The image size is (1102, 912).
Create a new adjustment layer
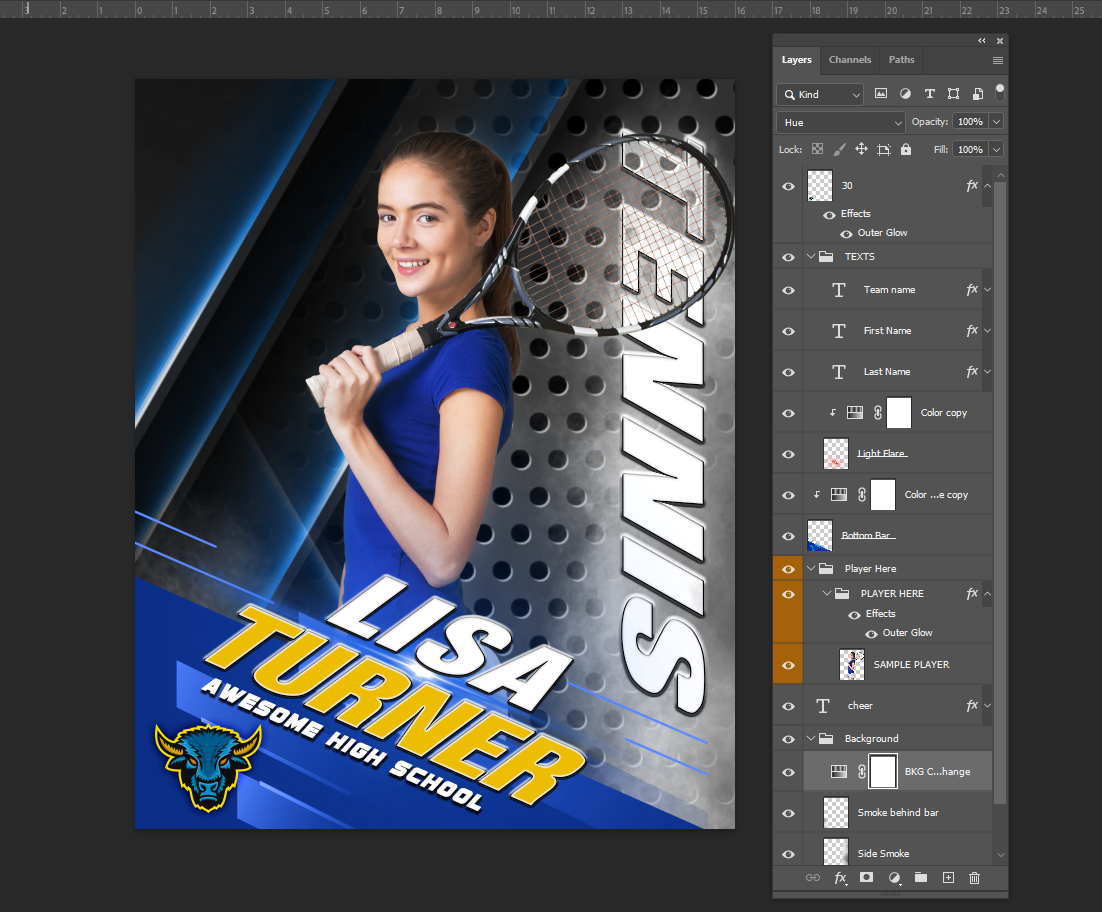pyautogui.click(x=894, y=877)
